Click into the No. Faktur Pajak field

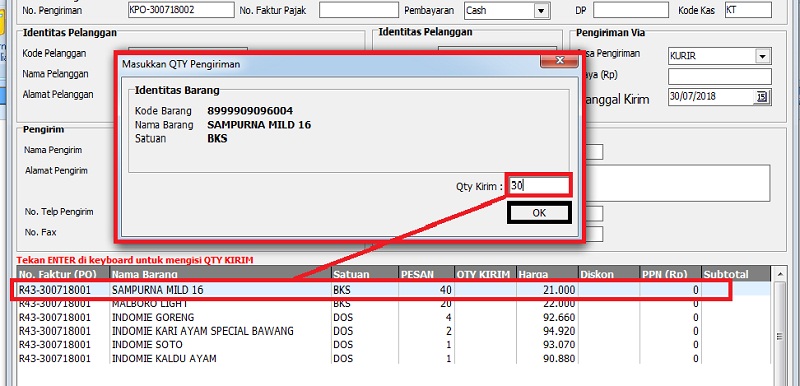(359, 10)
